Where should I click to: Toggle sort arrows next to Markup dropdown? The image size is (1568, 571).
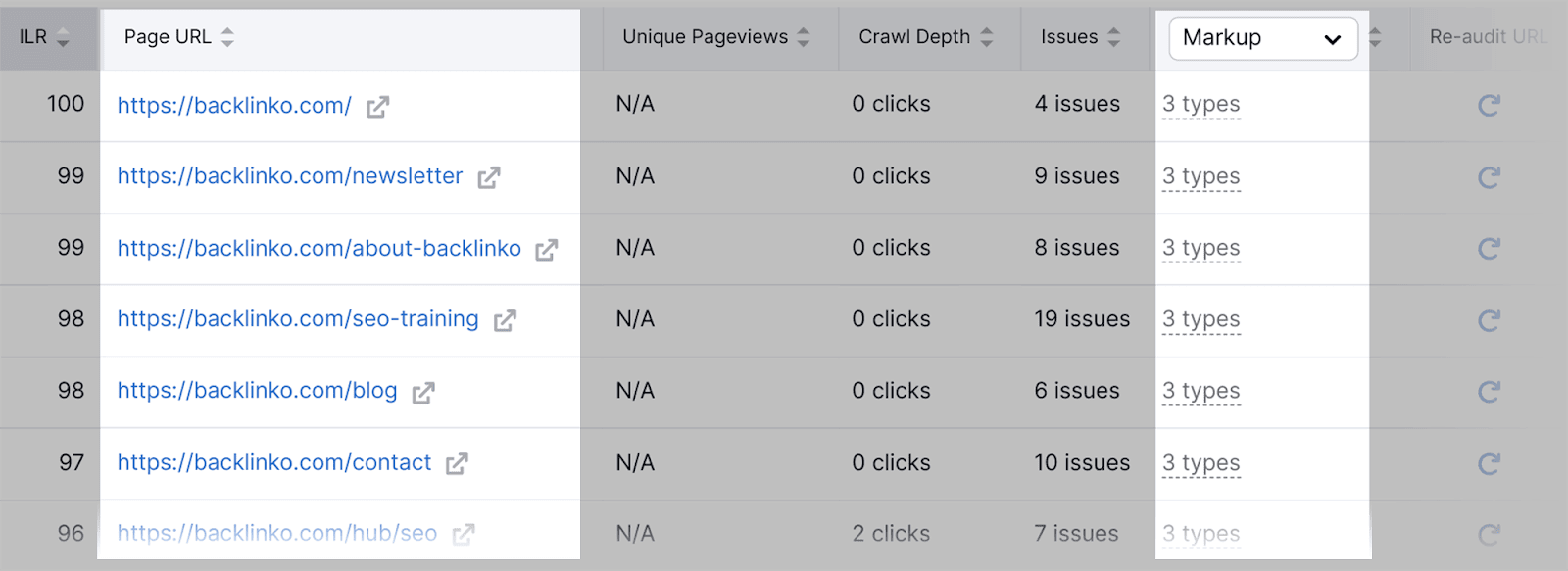click(1376, 38)
